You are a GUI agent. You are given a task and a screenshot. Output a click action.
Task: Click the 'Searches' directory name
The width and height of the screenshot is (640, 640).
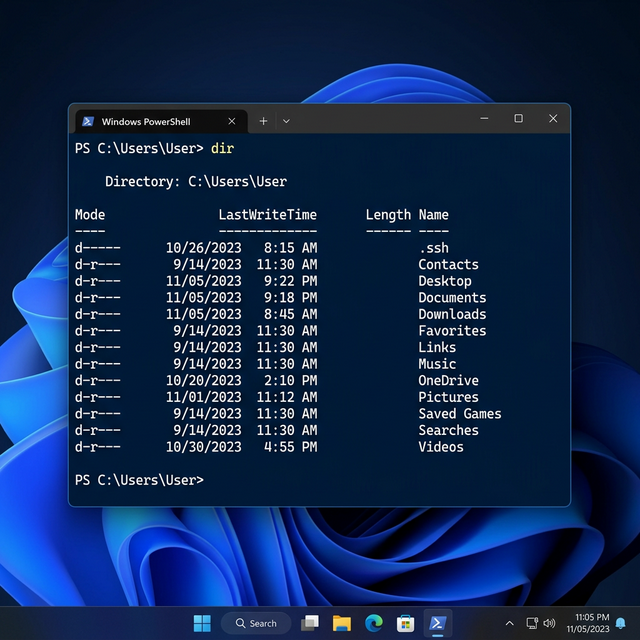pyautogui.click(x=449, y=430)
